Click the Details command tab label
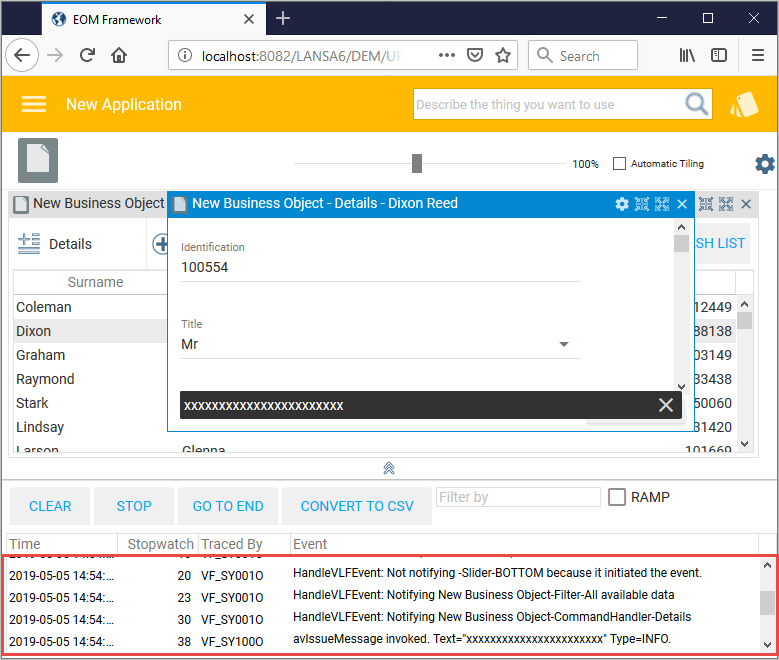 pos(70,244)
